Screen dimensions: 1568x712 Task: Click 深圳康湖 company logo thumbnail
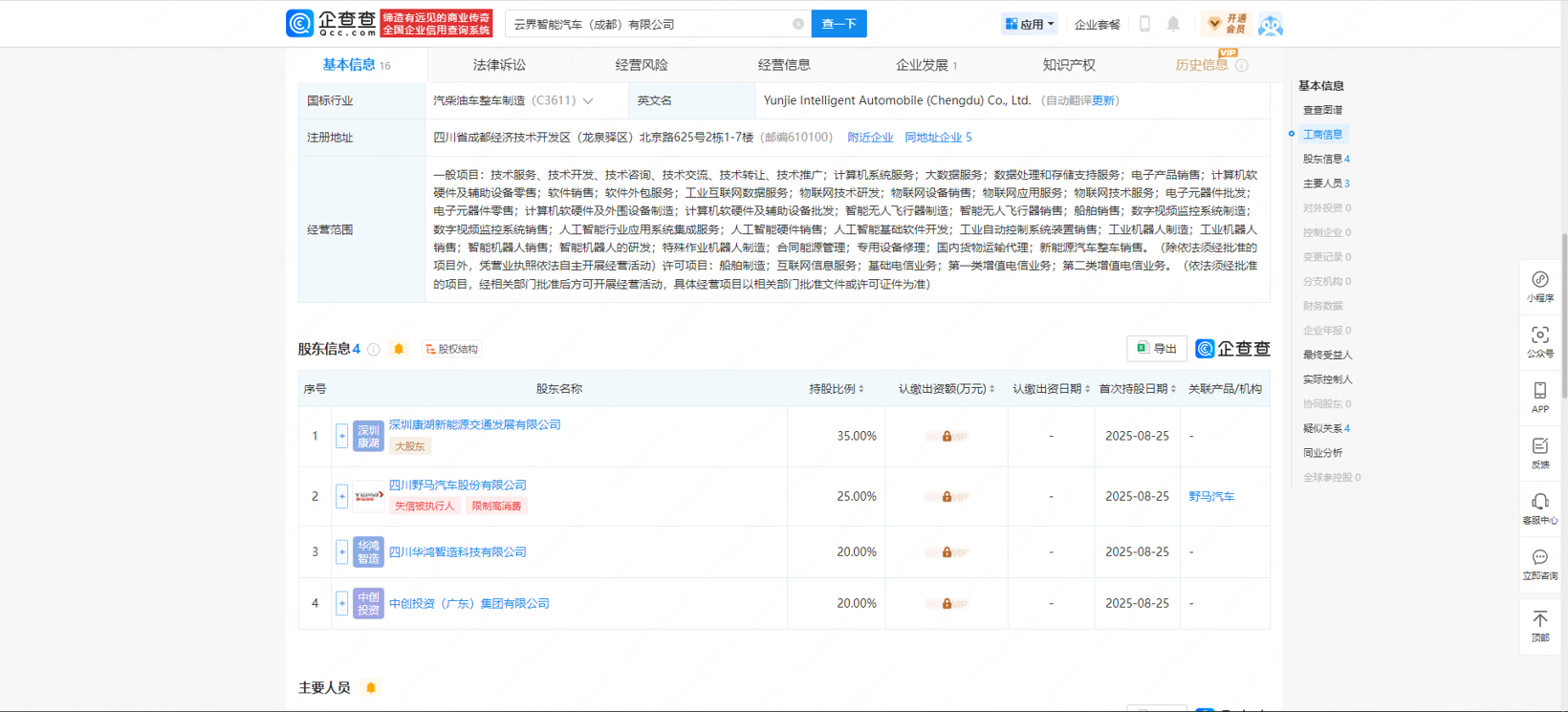point(368,436)
